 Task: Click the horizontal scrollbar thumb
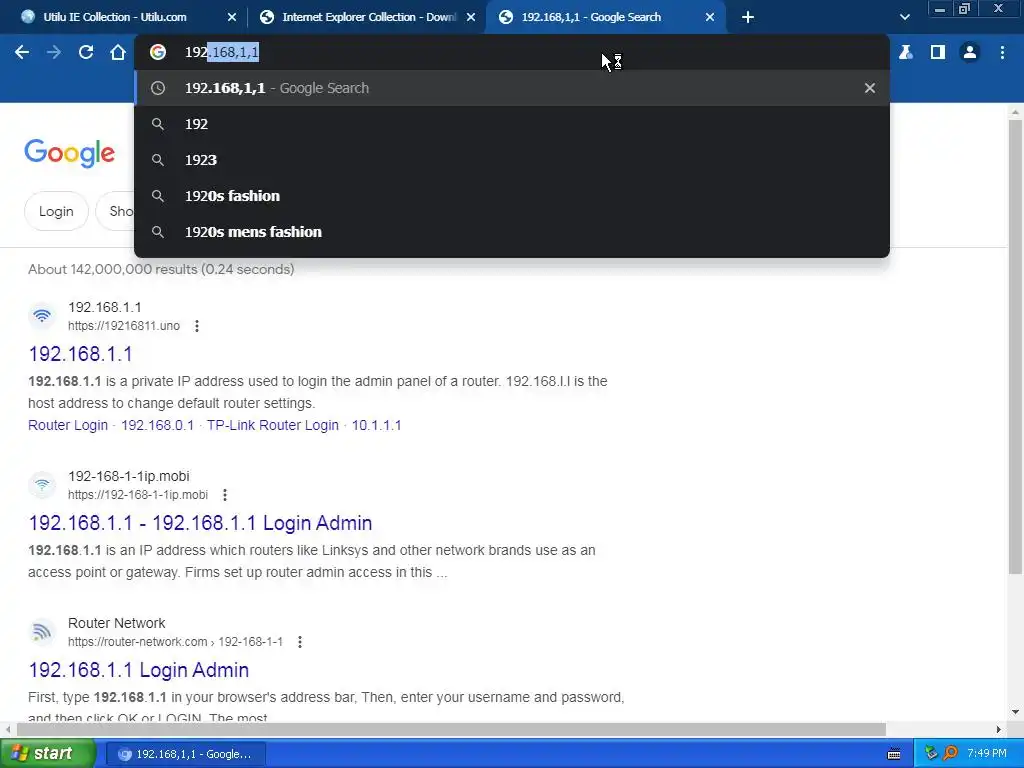[451, 729]
